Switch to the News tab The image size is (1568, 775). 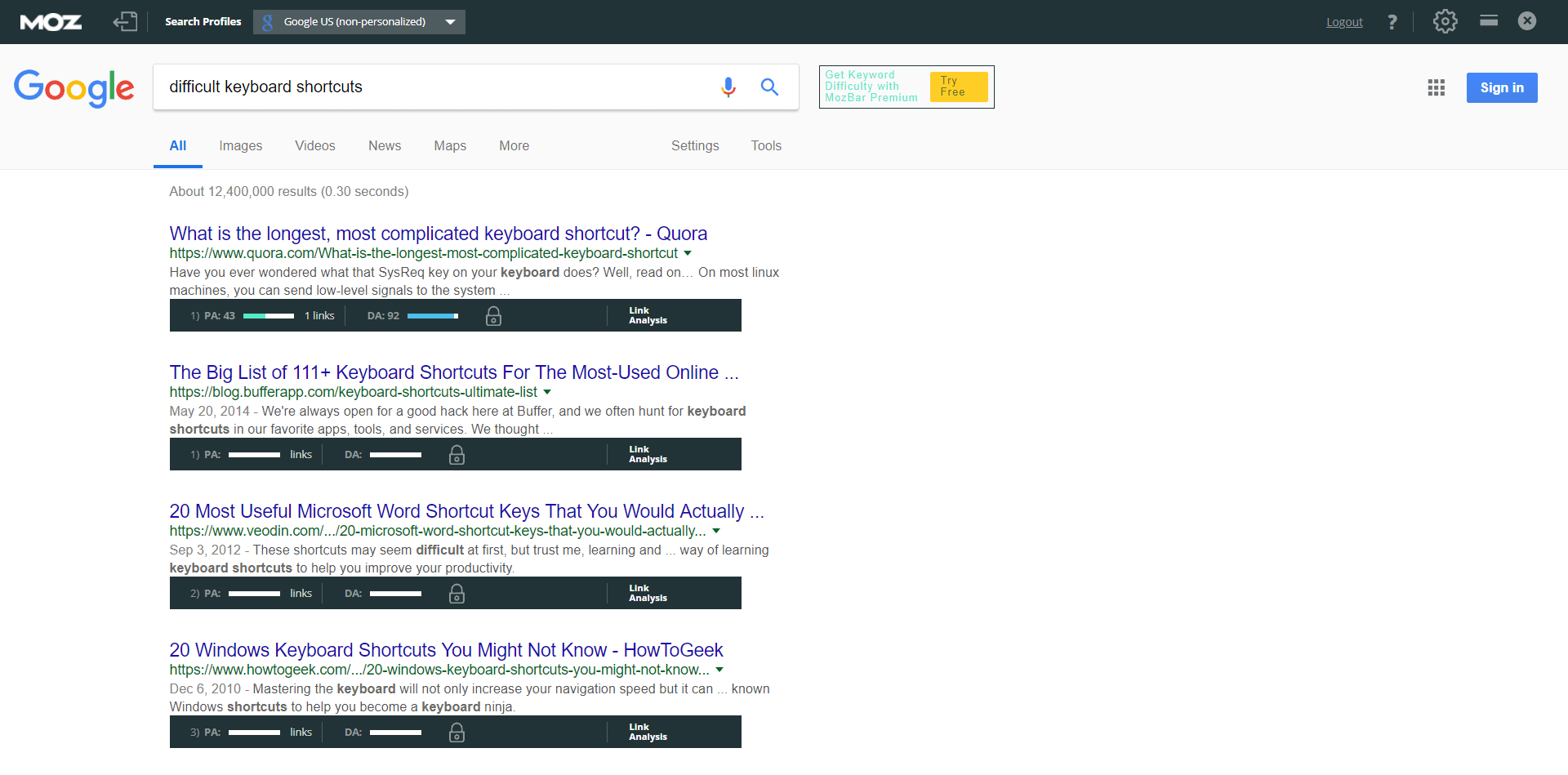point(385,145)
